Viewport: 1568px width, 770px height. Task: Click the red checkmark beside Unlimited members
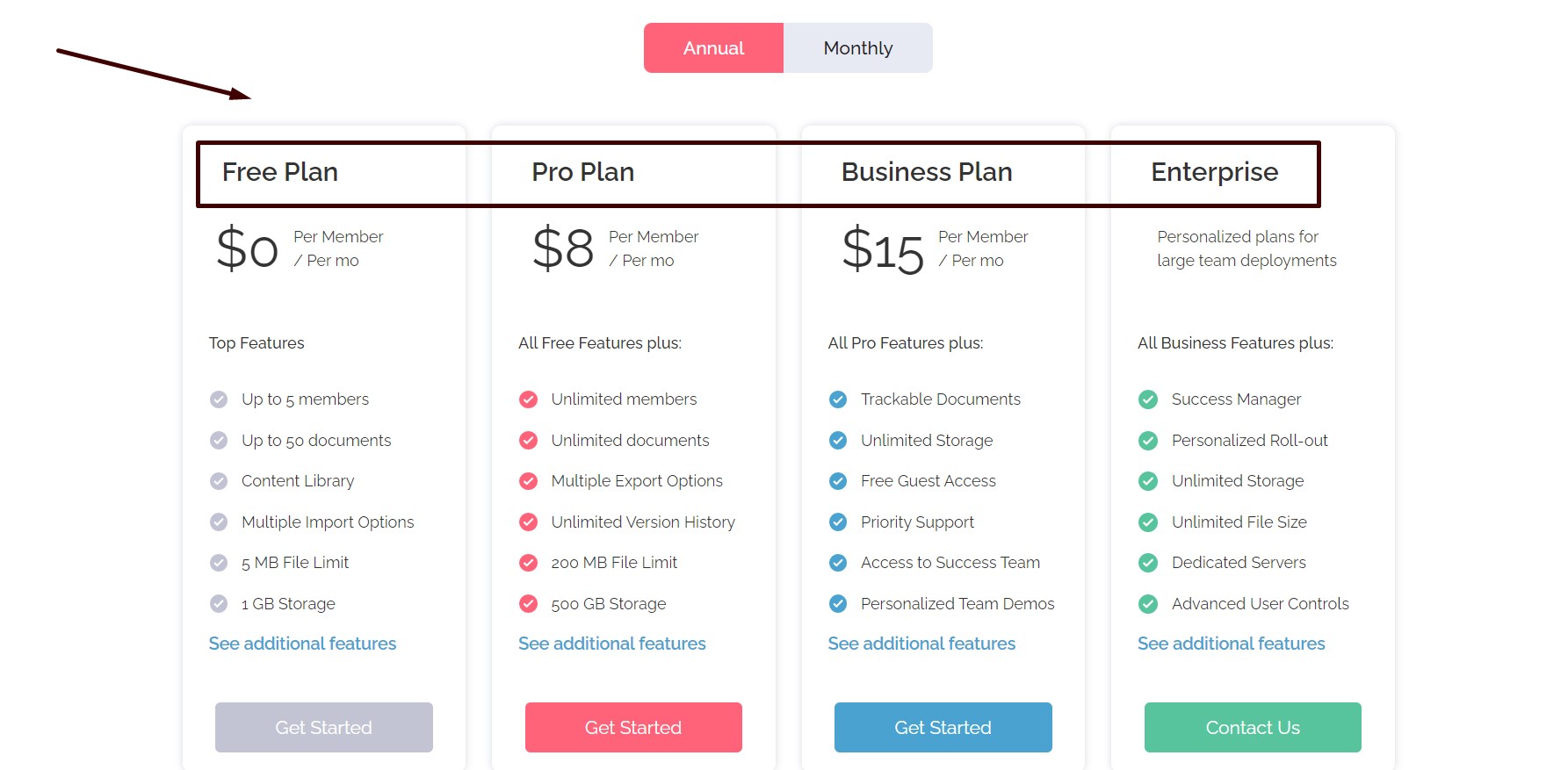pos(528,399)
